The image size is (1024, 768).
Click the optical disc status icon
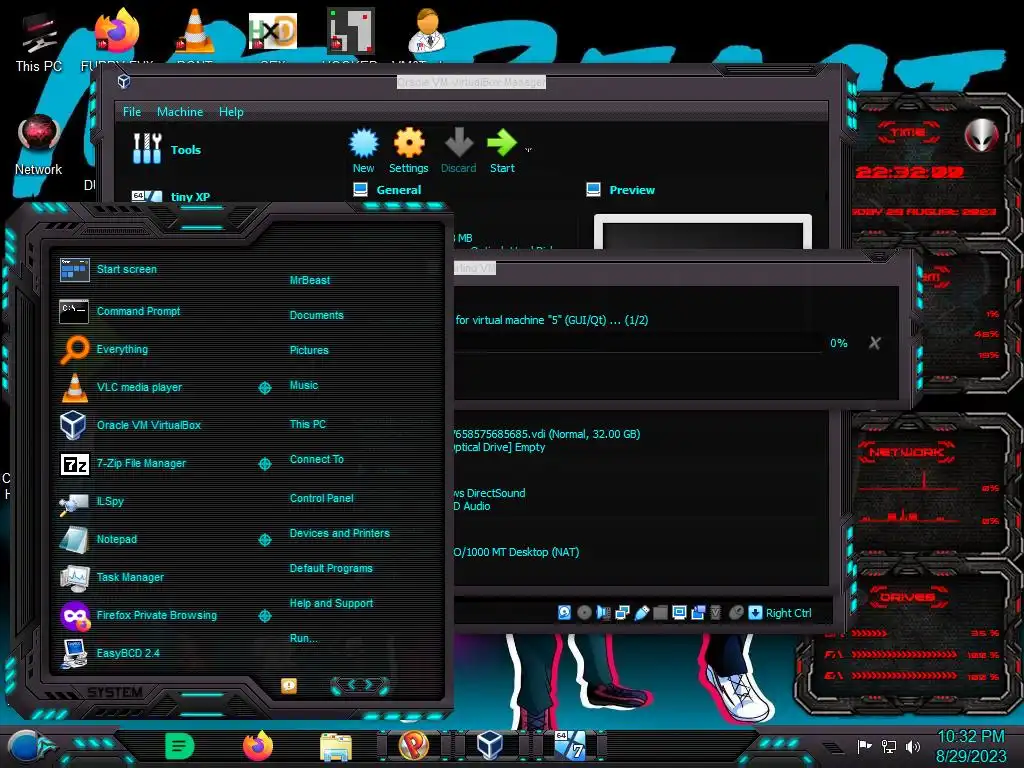click(x=584, y=613)
